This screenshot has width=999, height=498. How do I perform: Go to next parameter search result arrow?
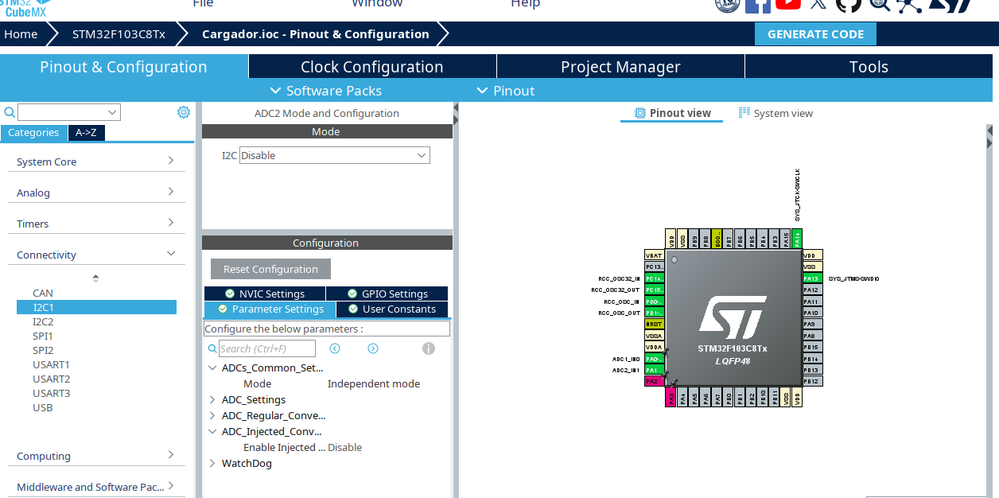[x=373, y=348]
